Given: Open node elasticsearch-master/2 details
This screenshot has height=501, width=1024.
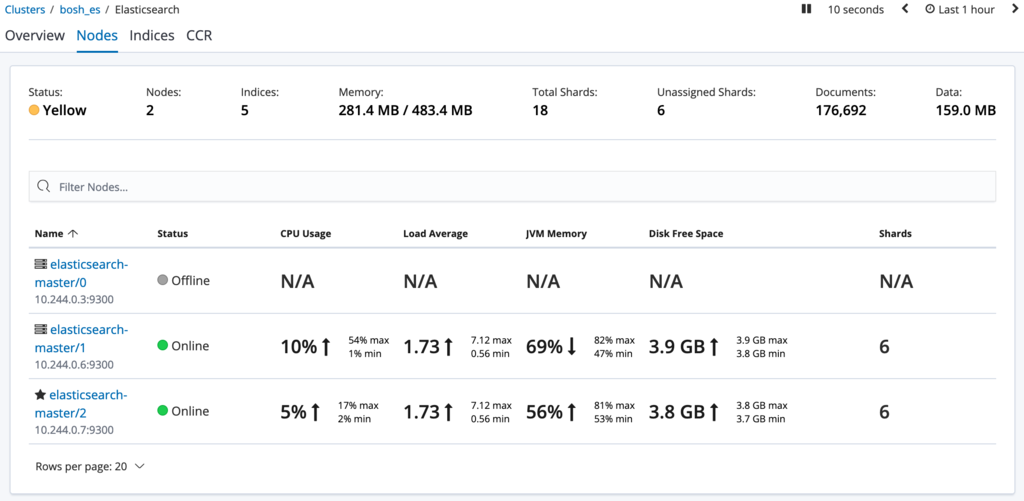Looking at the screenshot, I should tap(80, 403).
